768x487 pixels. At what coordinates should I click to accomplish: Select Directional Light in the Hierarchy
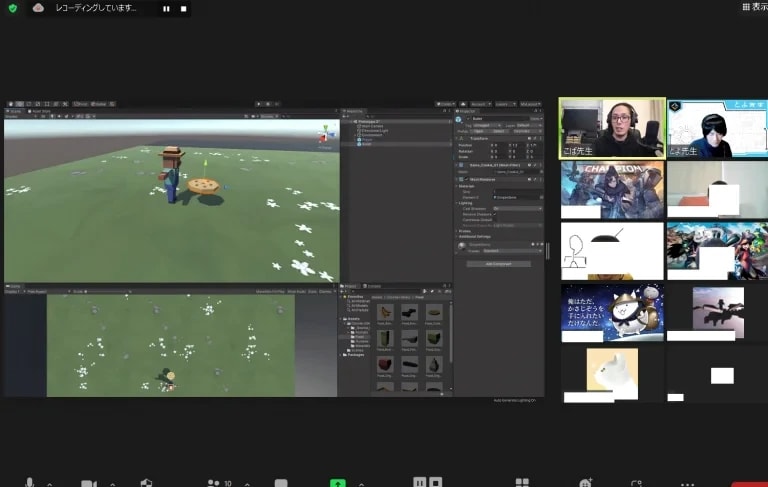click(374, 130)
